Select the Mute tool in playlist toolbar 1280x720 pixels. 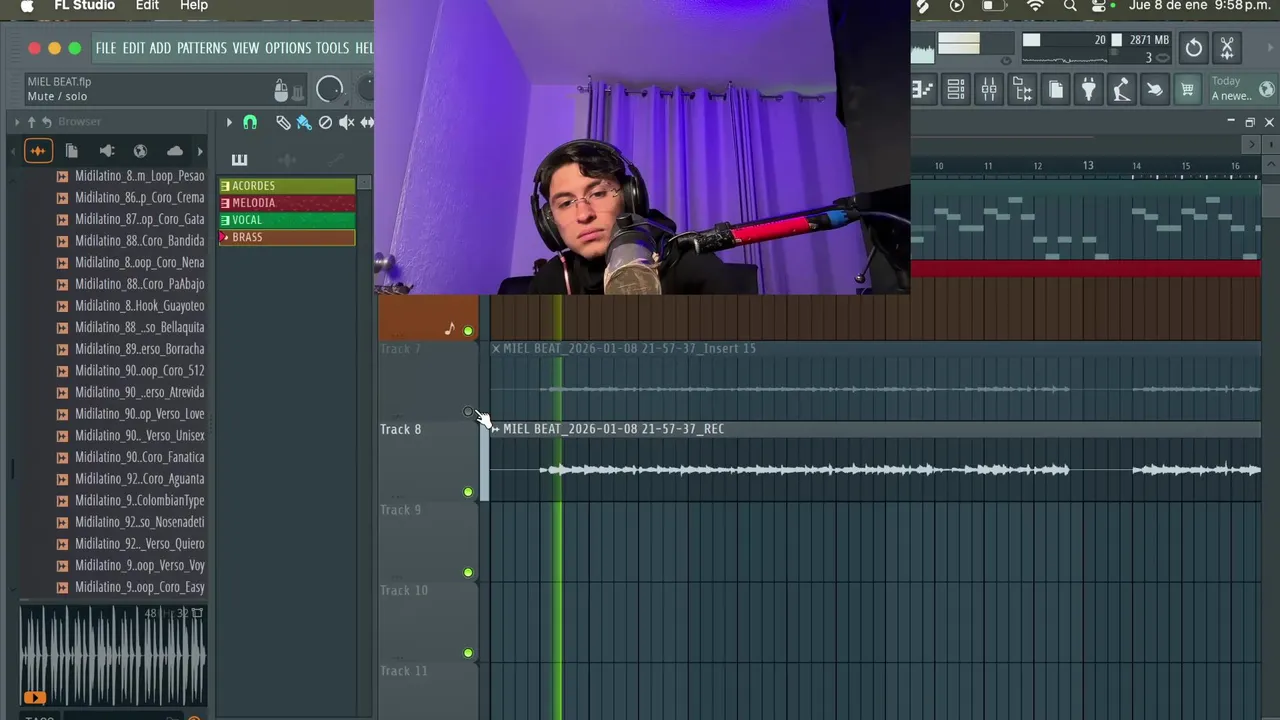click(347, 122)
